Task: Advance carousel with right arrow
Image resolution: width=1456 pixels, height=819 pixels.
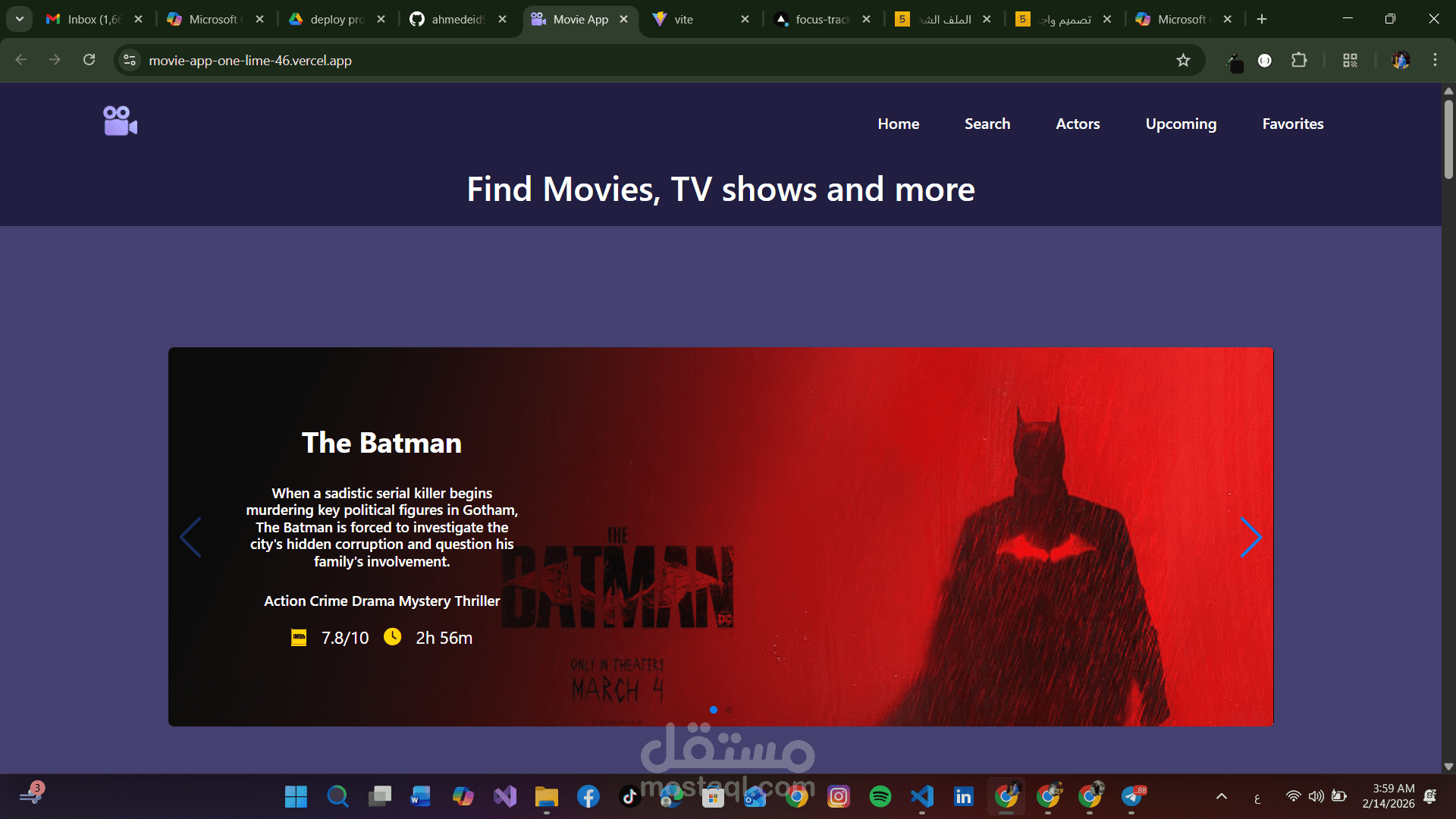Action: [1250, 537]
